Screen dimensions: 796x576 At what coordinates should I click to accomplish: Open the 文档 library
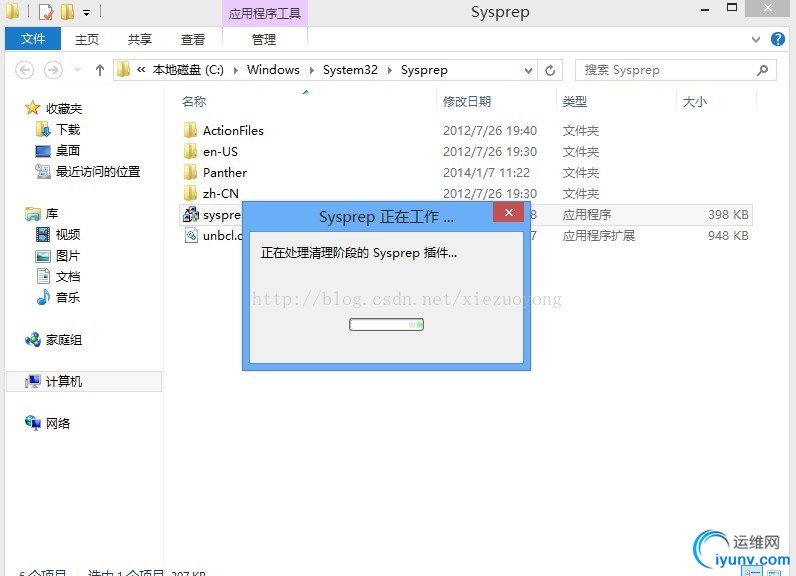68,277
